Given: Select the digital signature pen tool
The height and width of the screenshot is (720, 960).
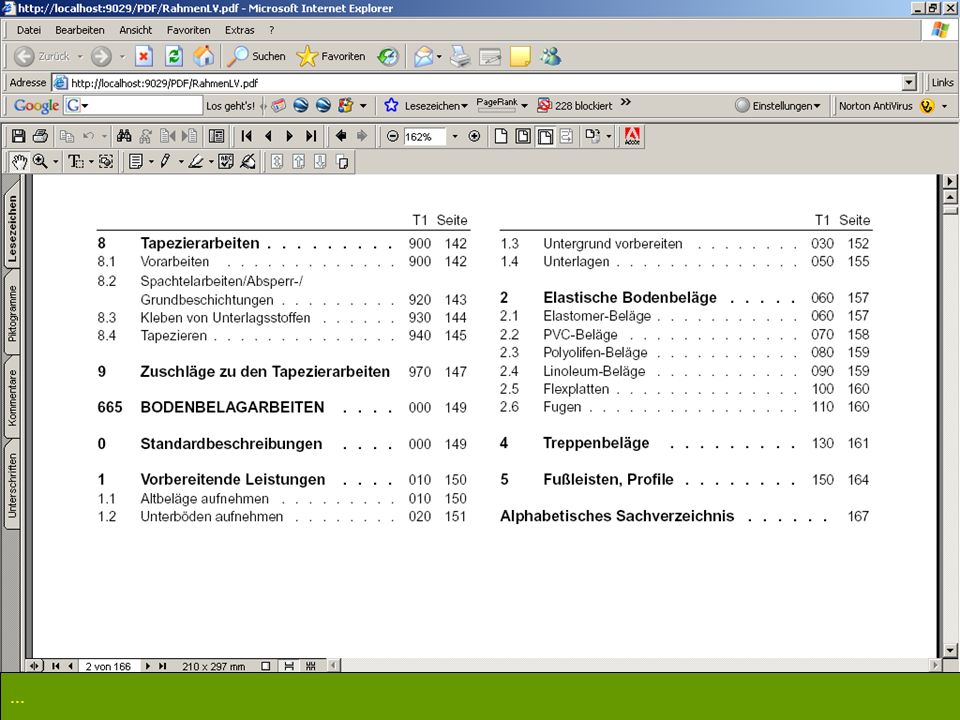Looking at the screenshot, I should pos(248,162).
